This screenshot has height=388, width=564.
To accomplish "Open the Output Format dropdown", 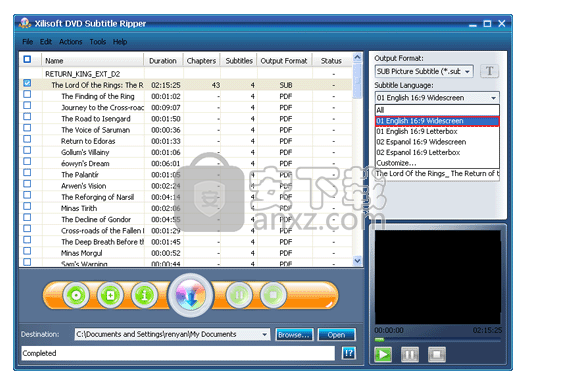I will tap(467, 72).
